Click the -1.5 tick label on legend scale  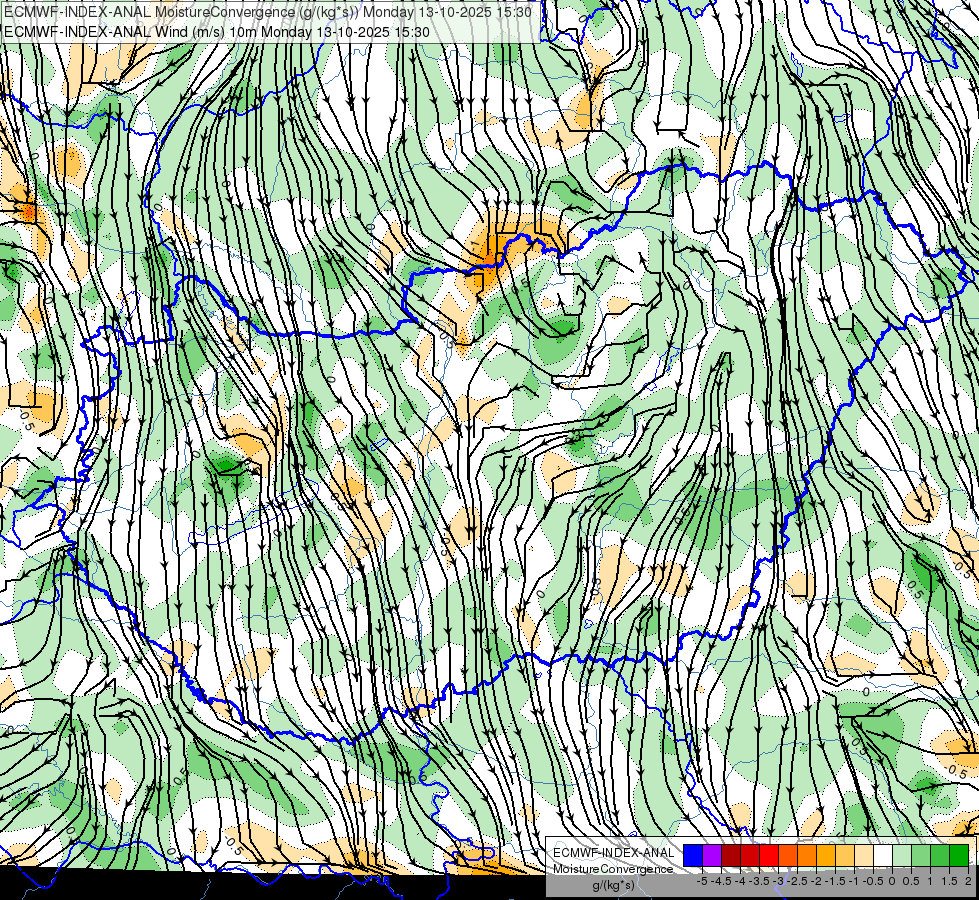tap(835, 881)
